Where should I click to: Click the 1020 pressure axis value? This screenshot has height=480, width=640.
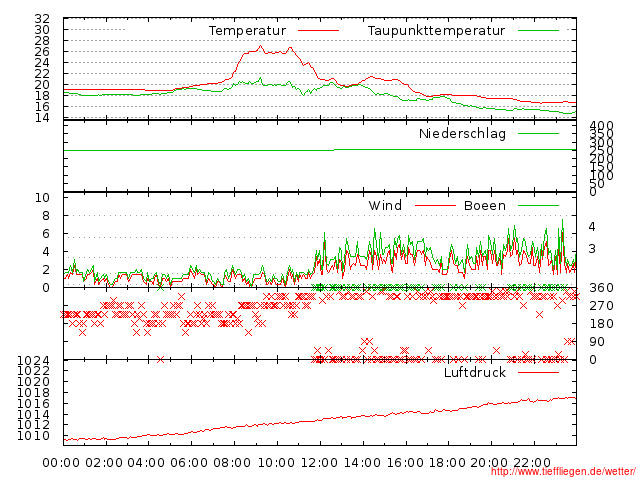33,381
